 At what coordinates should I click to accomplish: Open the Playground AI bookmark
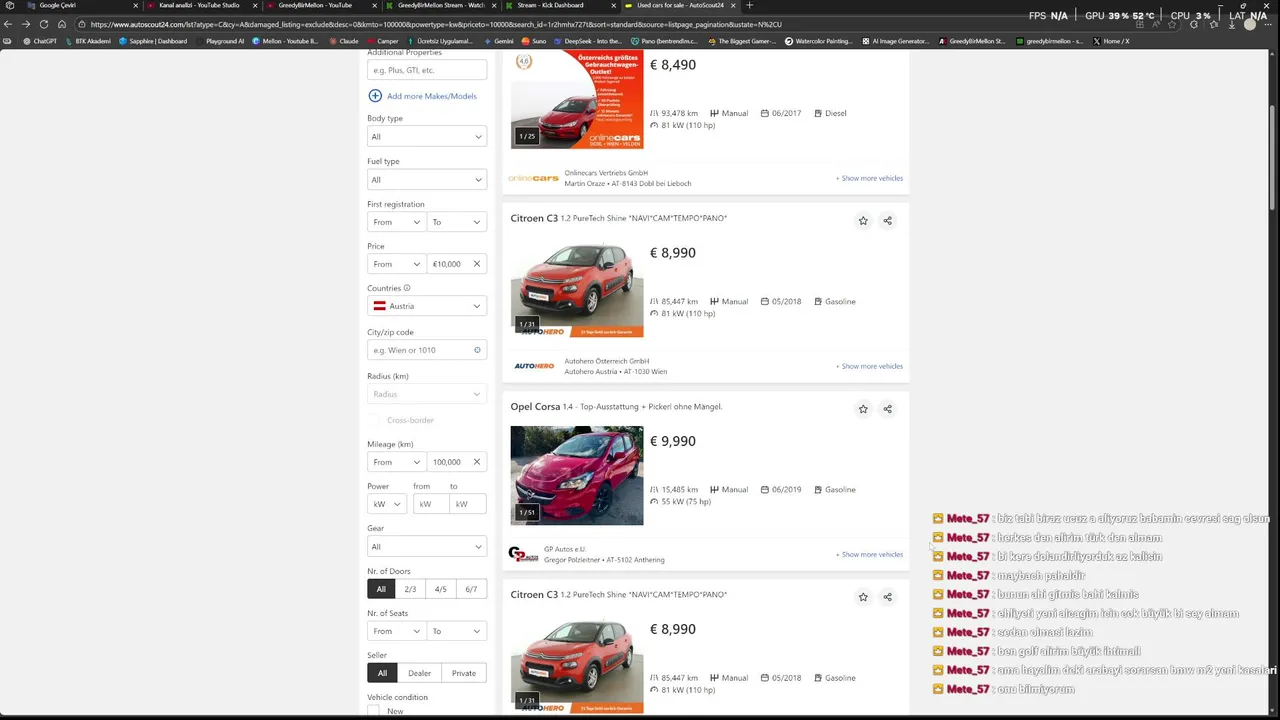pyautogui.click(x=219, y=41)
